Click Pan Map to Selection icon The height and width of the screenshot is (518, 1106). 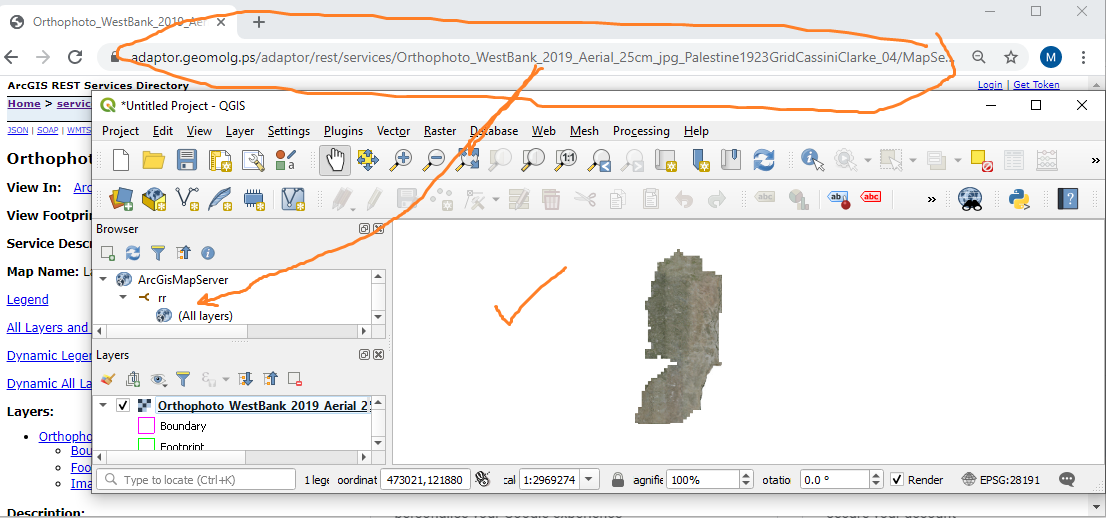(x=367, y=160)
